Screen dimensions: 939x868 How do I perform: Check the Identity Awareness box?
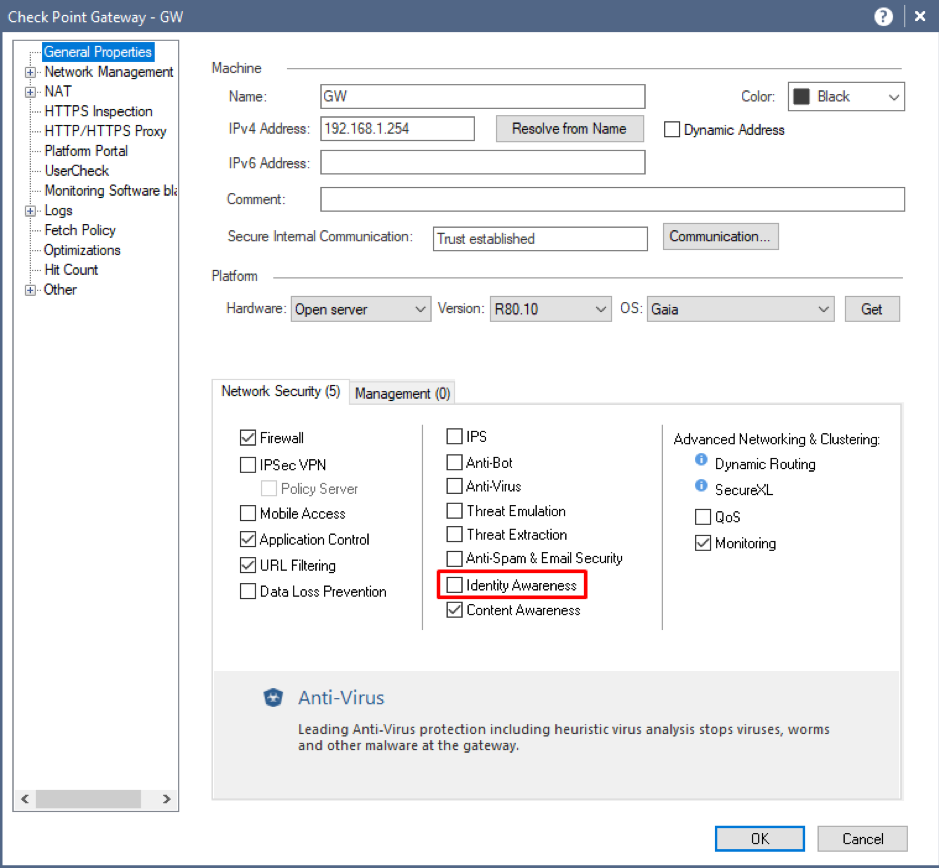(455, 585)
